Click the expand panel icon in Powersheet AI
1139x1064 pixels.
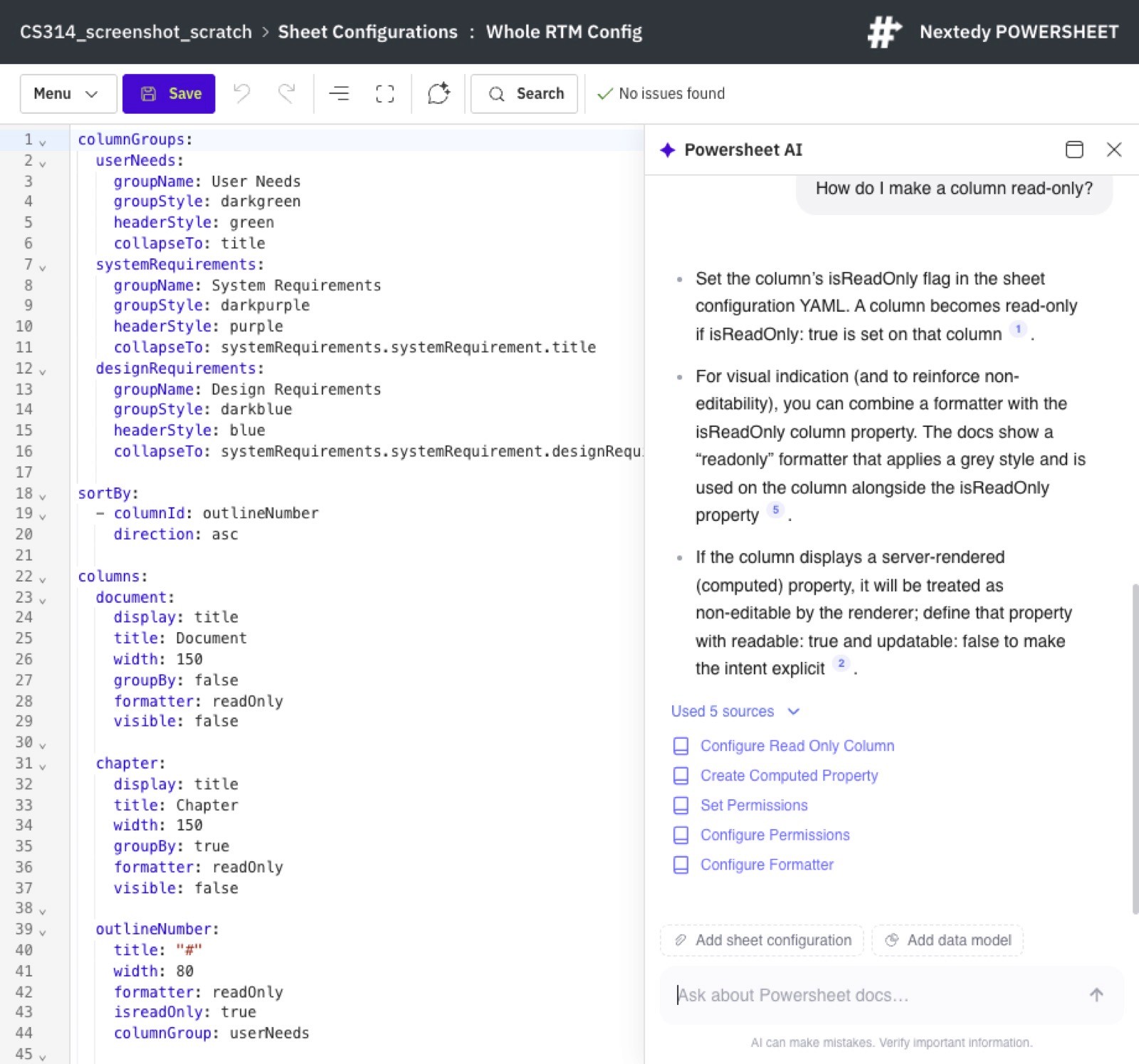click(1074, 149)
